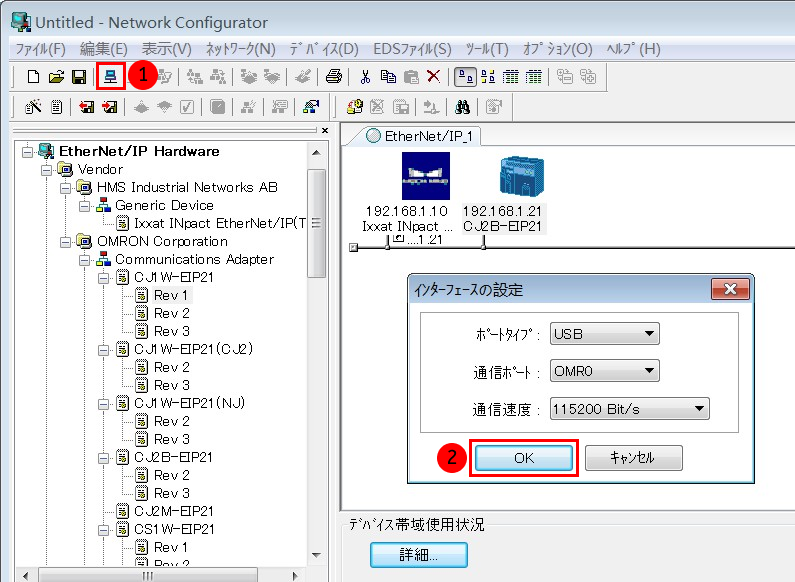Click the Cut scissors icon

366,77
